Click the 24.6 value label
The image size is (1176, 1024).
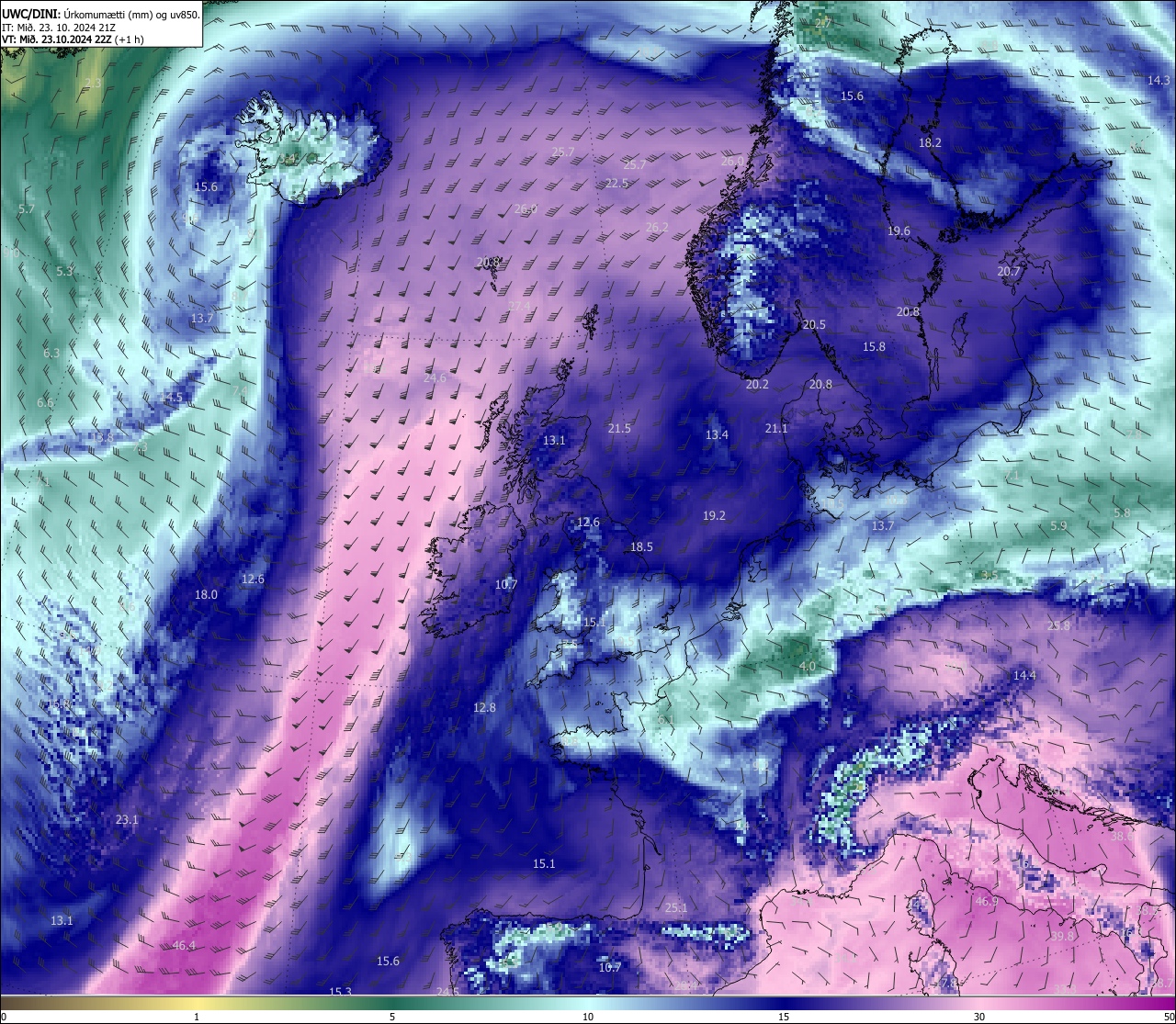tap(435, 378)
